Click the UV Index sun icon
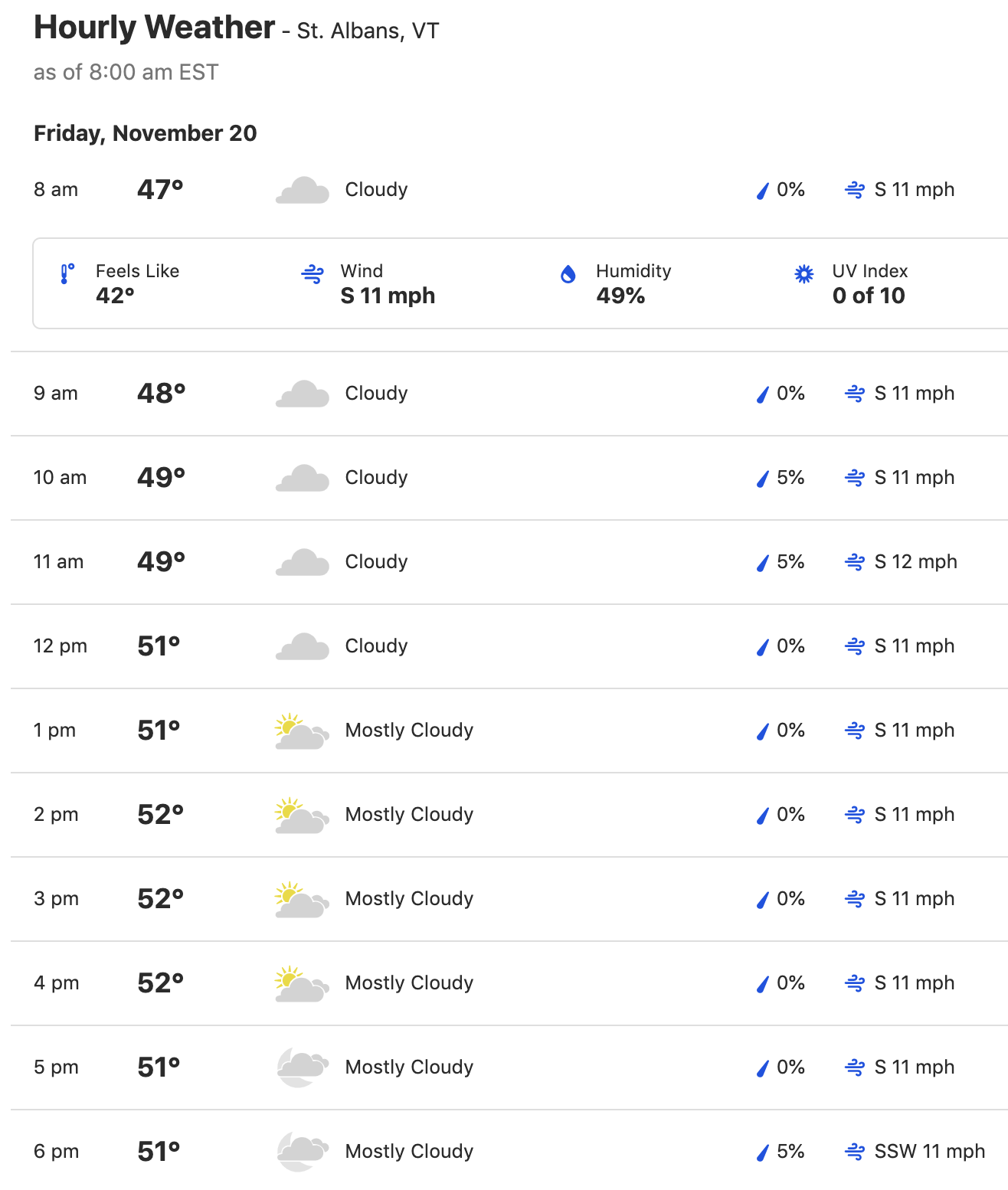 803,274
